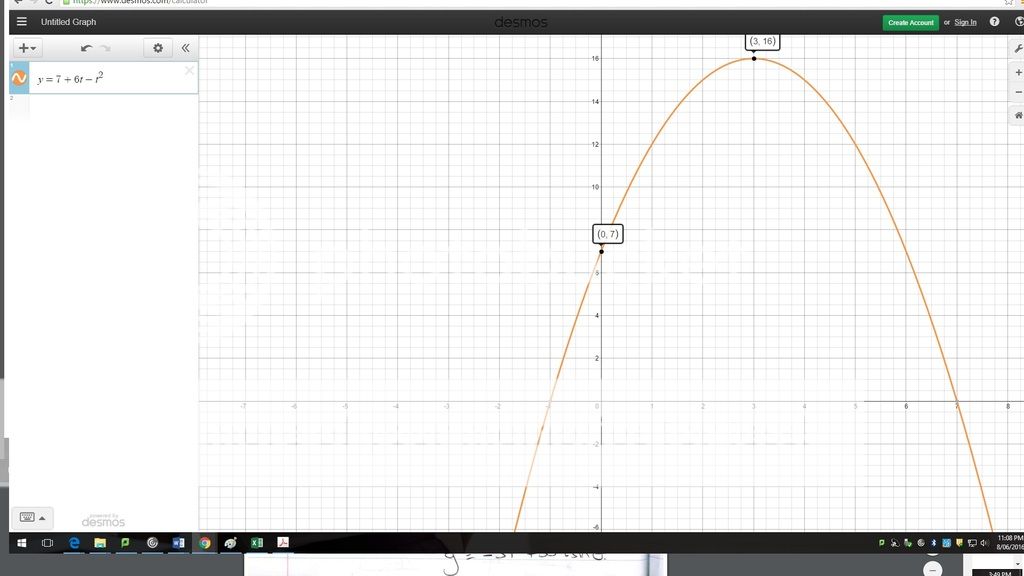
Task: Click the blue square tray icon
Action: click(946, 543)
